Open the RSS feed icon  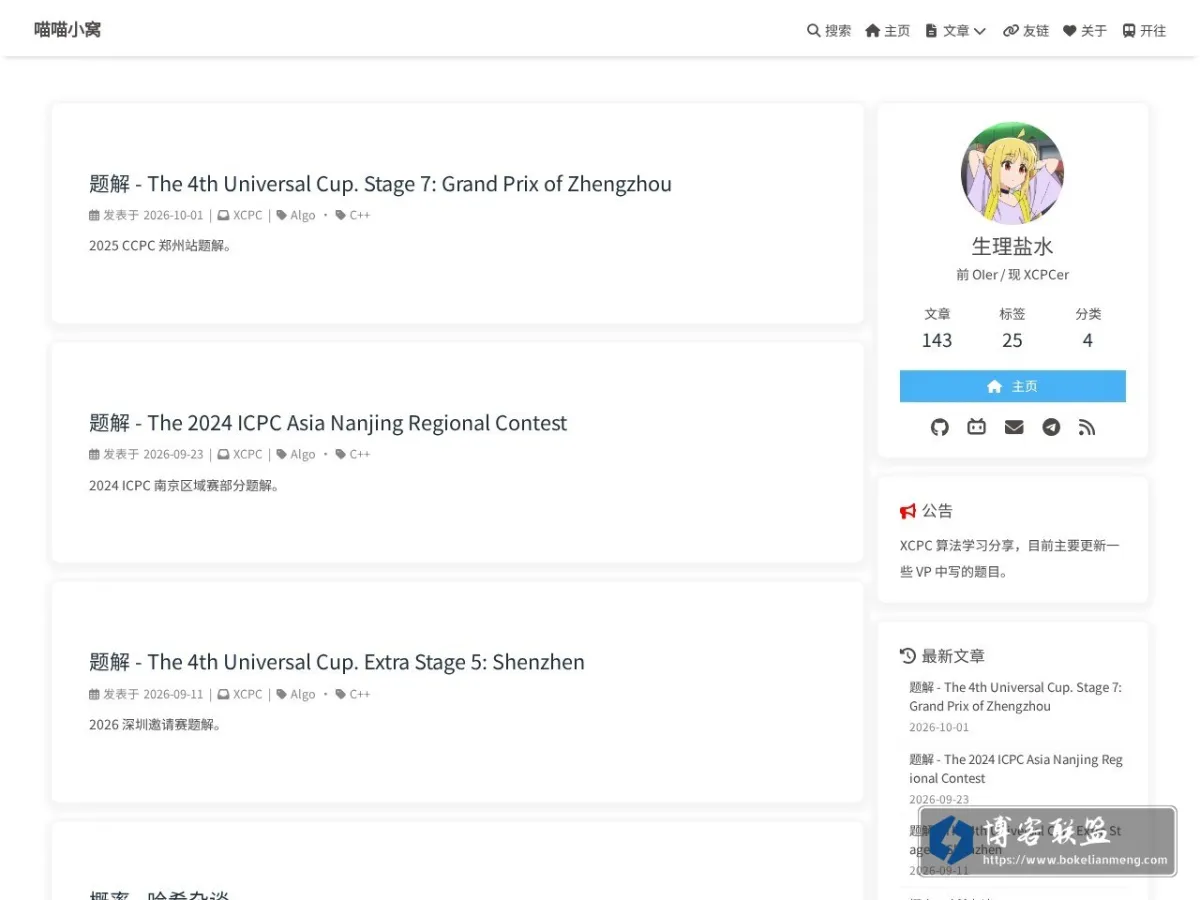pos(1087,427)
